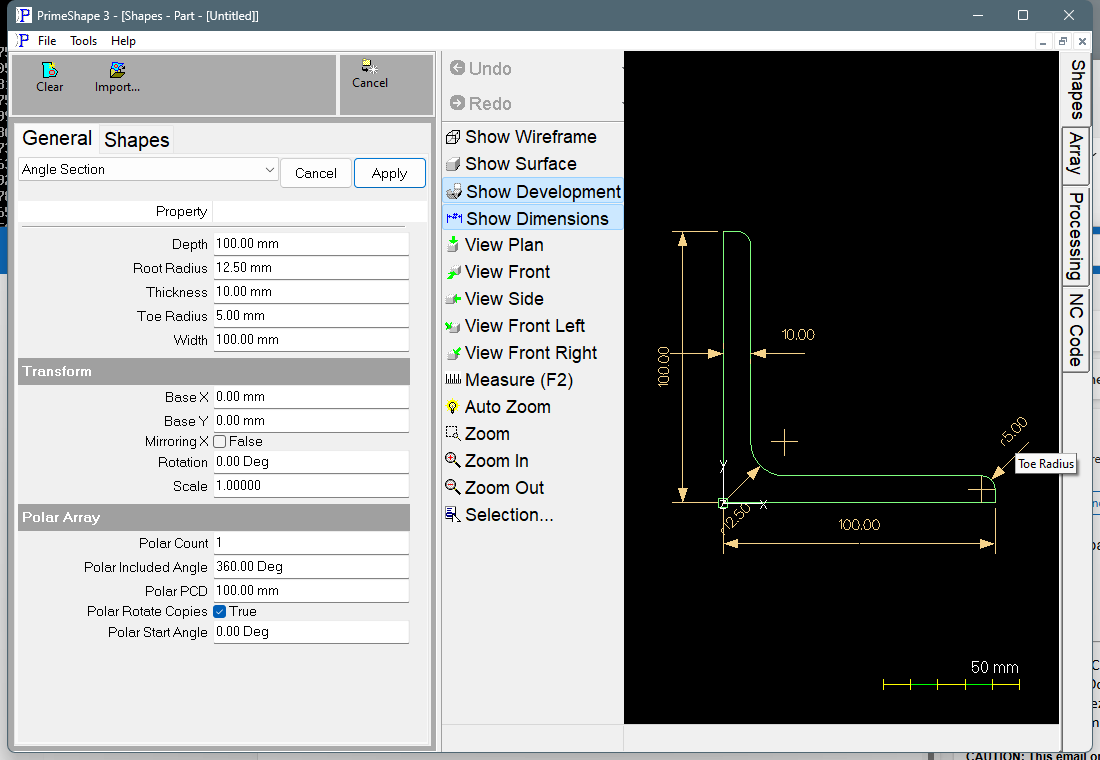Click the horizontal 100.00 width dimension label

click(859, 525)
